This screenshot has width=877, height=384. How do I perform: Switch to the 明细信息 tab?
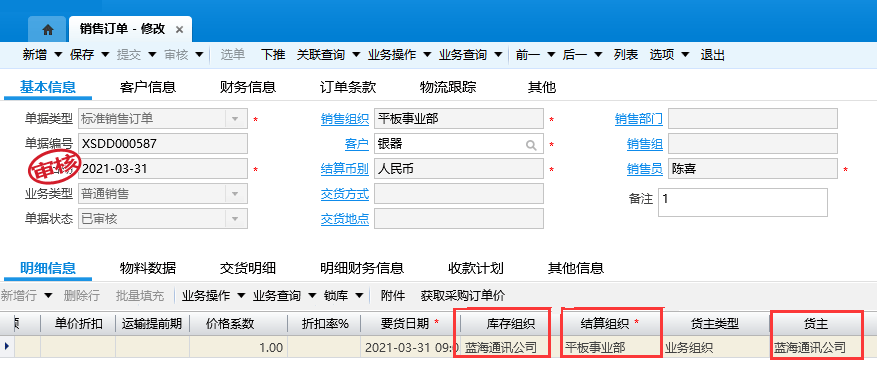point(48,268)
